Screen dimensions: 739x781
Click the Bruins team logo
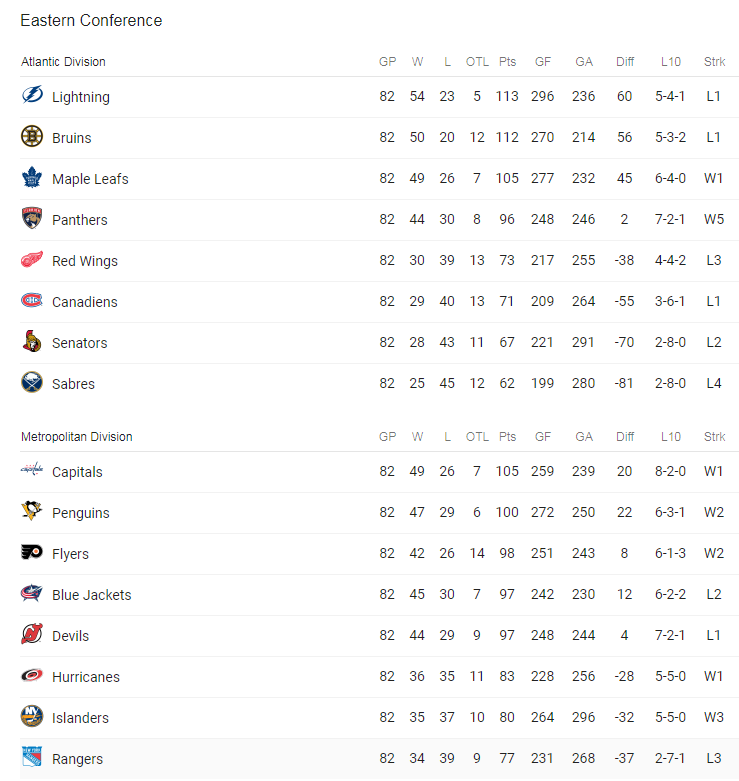click(x=32, y=136)
